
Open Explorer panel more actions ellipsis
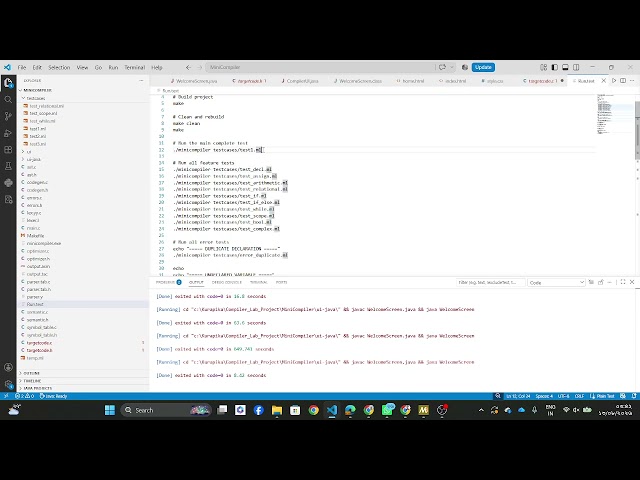(141, 80)
